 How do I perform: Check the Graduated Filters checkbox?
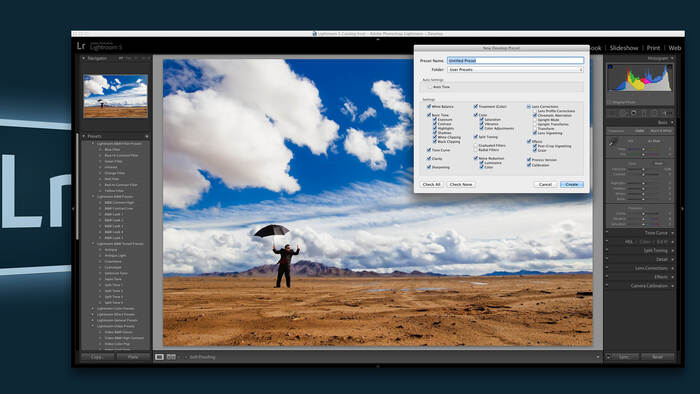click(x=475, y=145)
